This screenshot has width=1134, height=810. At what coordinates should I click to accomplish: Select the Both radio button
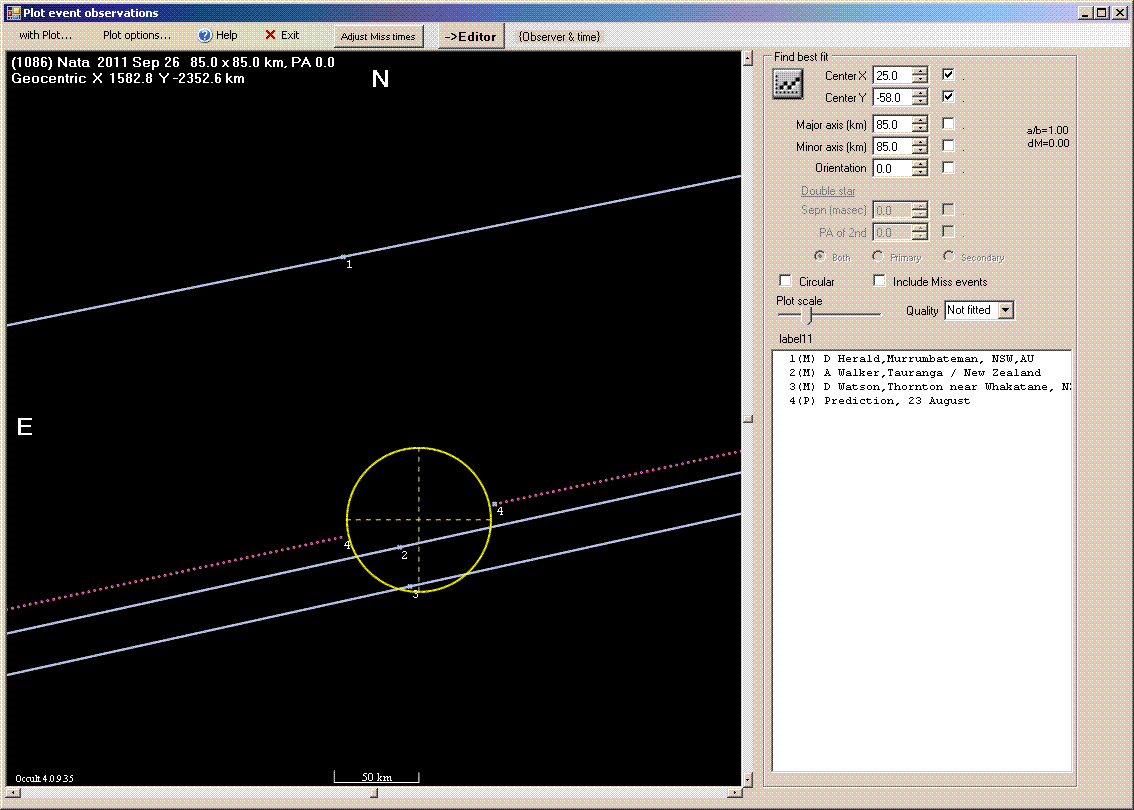click(819, 256)
